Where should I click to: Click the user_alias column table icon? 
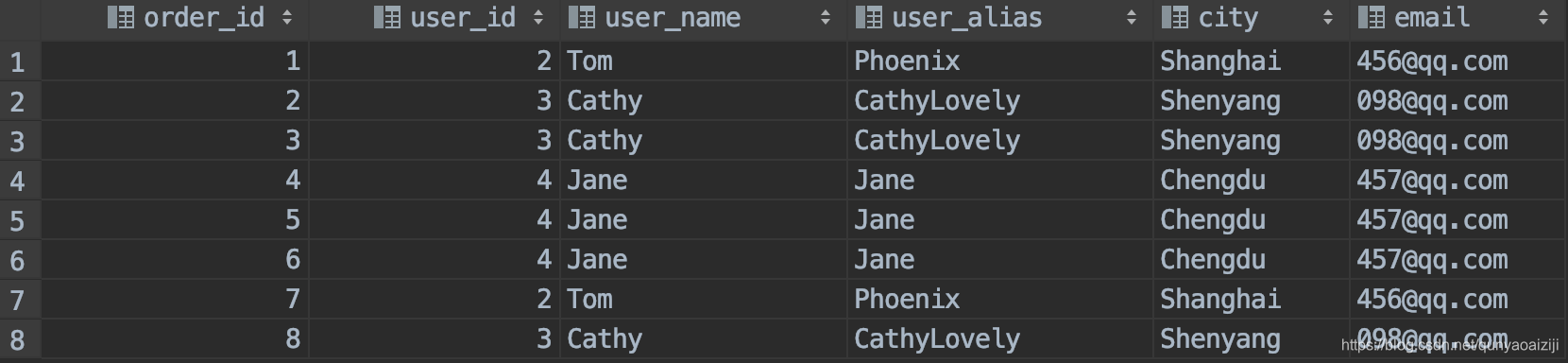coord(868,17)
